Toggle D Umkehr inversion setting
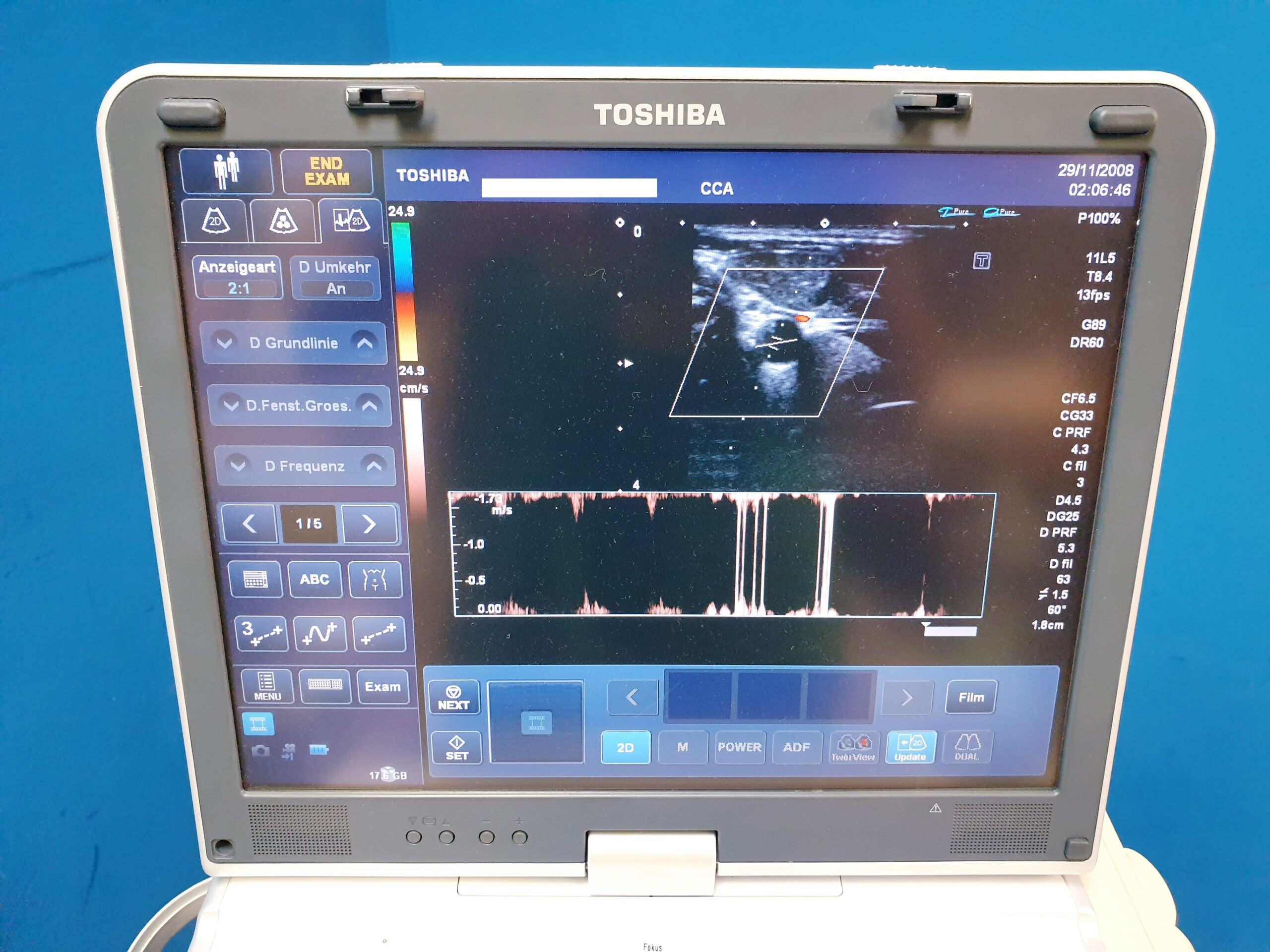 tap(335, 278)
